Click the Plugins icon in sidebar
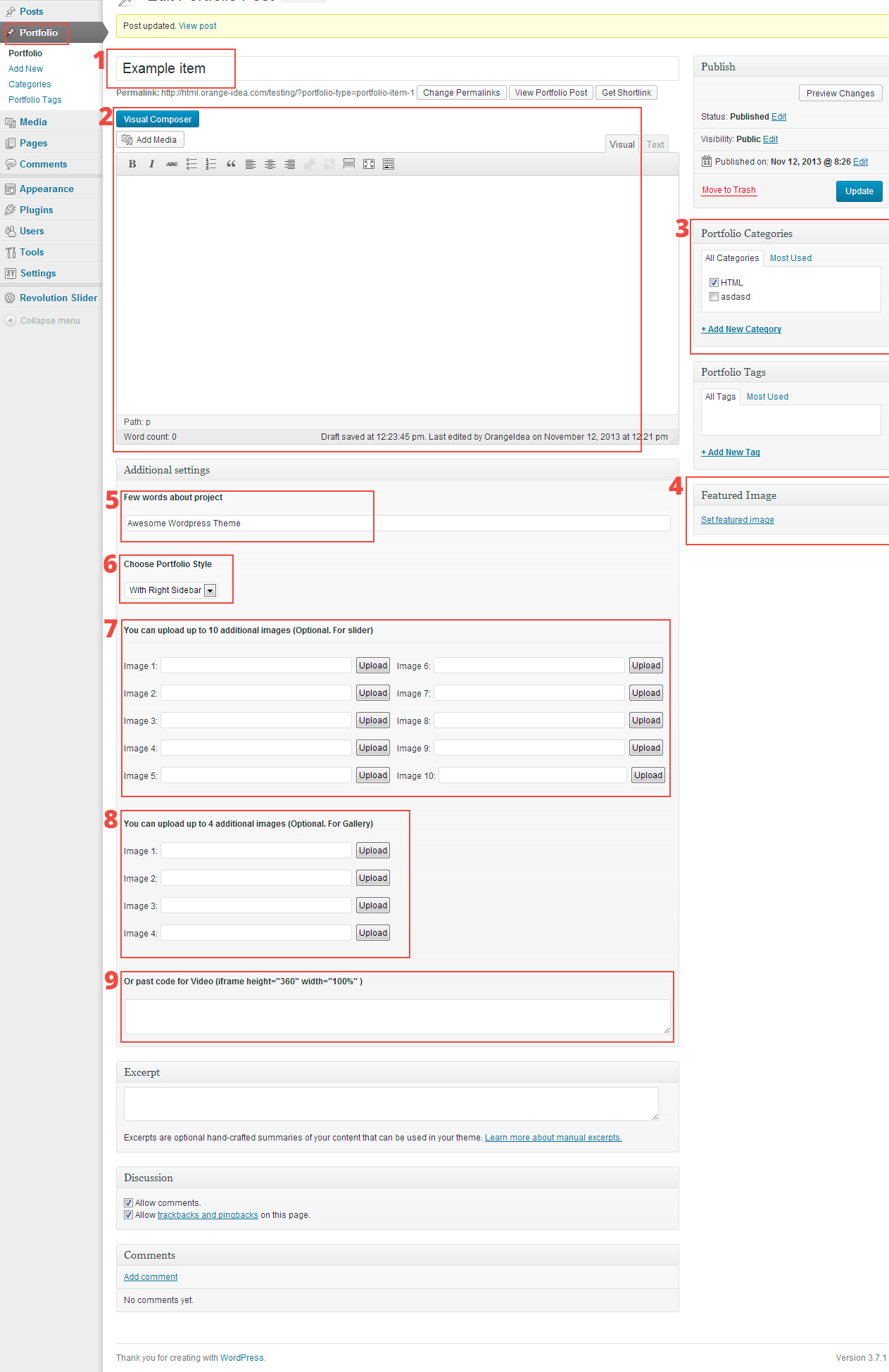Image resolution: width=889 pixels, height=1372 pixels. click(x=10, y=210)
